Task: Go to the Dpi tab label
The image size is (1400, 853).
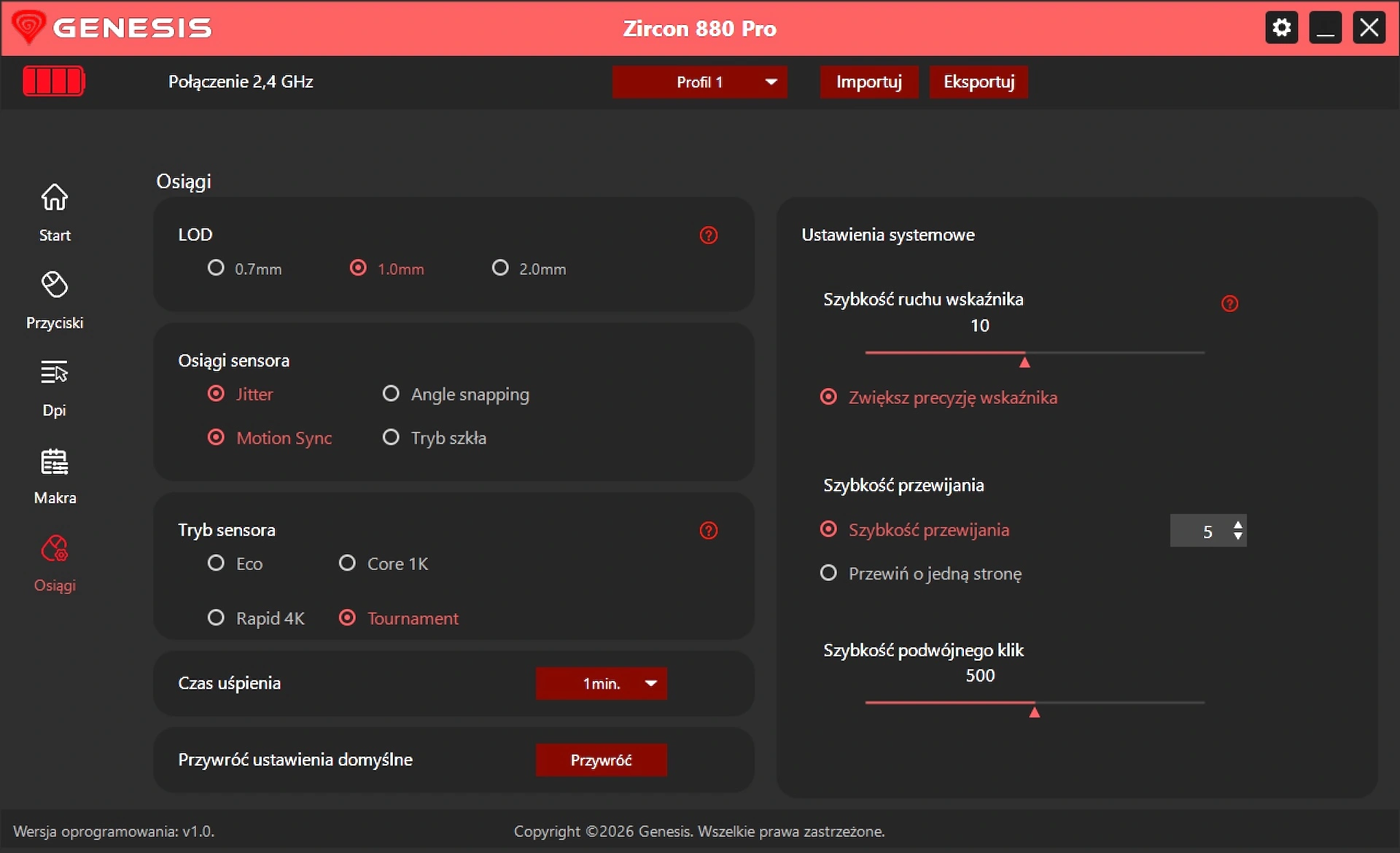Action: click(55, 410)
